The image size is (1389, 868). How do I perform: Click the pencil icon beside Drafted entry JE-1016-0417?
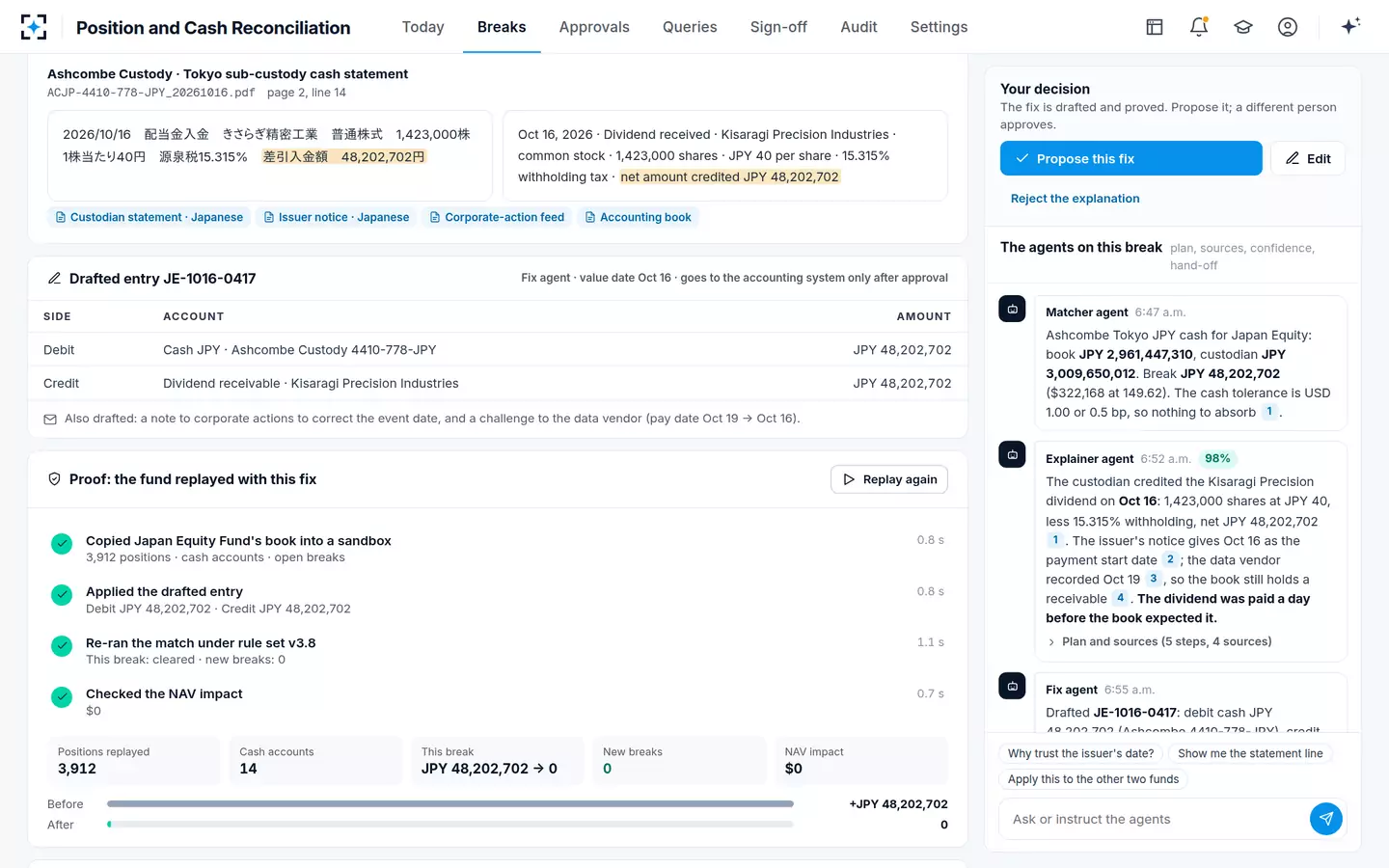coord(55,279)
